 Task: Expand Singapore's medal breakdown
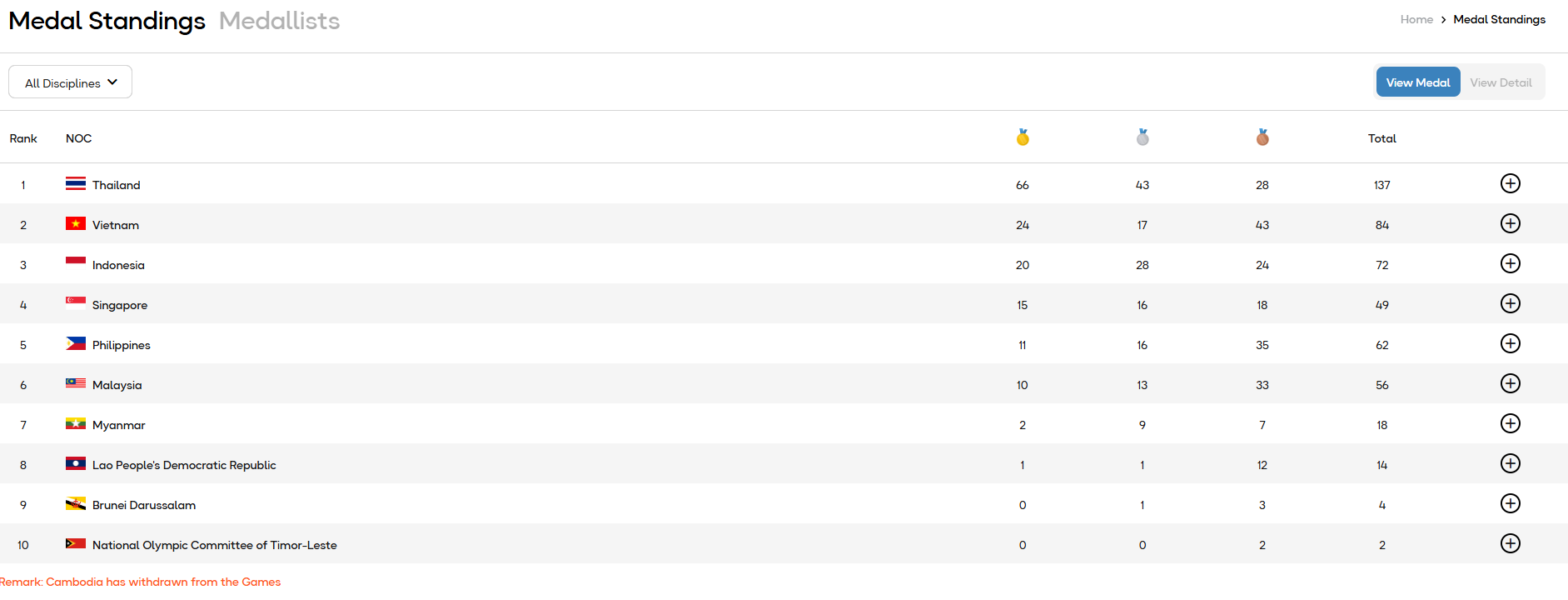point(1510,303)
